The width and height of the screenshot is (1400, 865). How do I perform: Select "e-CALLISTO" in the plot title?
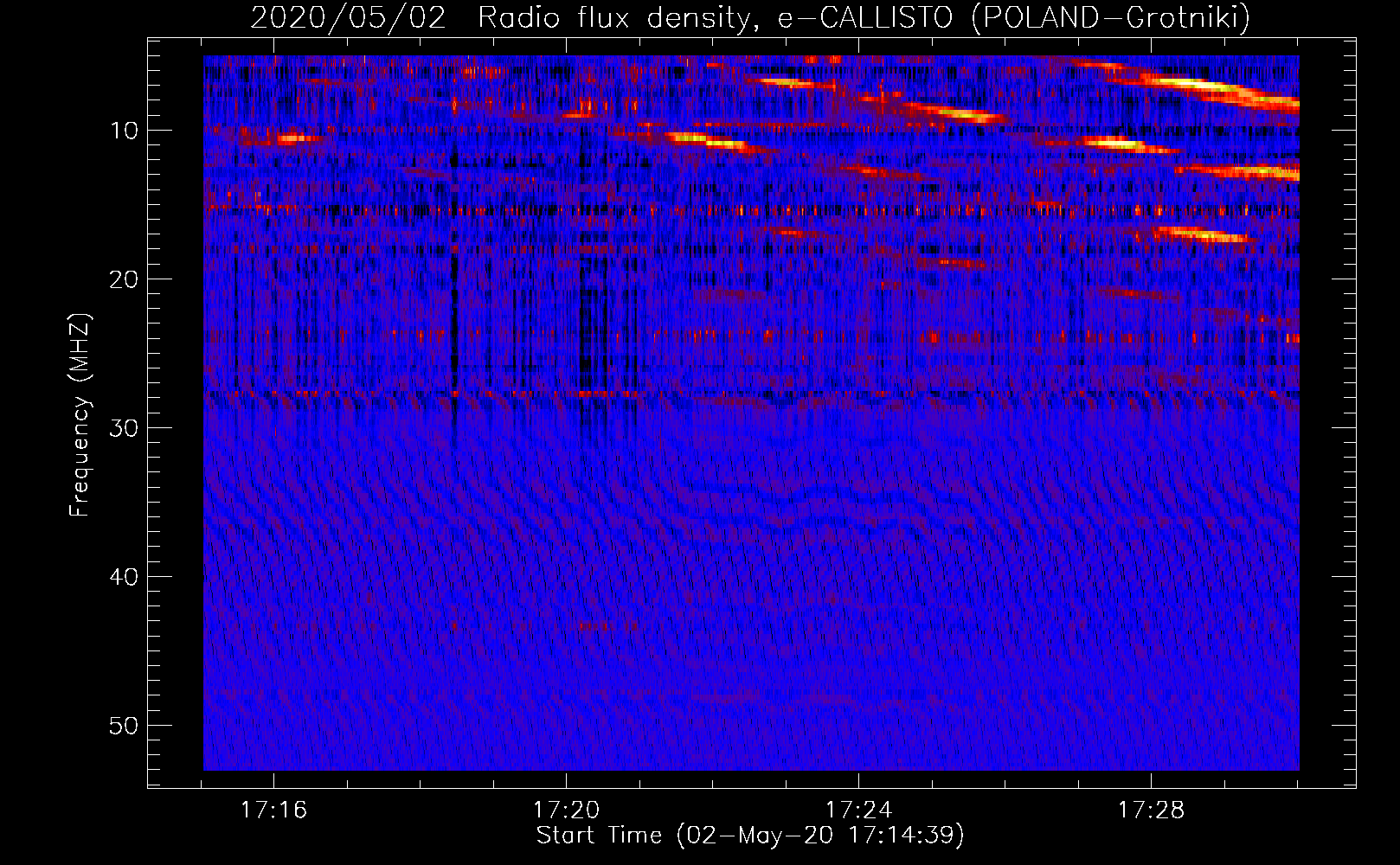click(x=865, y=17)
